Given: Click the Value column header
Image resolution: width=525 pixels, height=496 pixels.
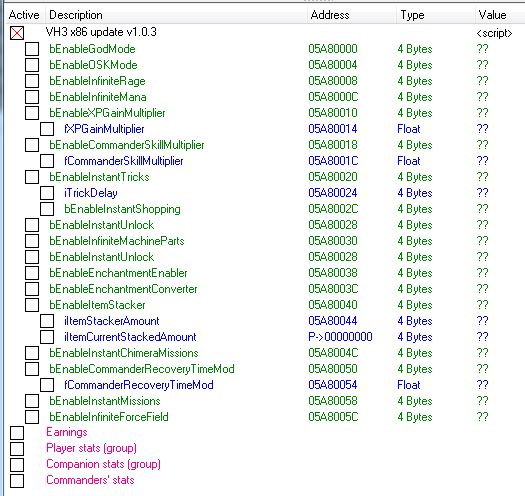Looking at the screenshot, I should point(500,15).
